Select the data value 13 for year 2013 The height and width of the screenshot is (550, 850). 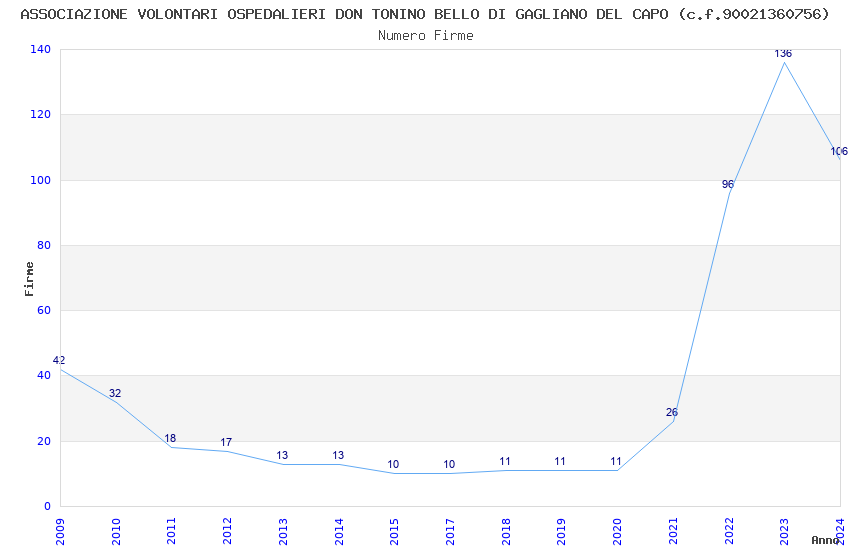282,455
